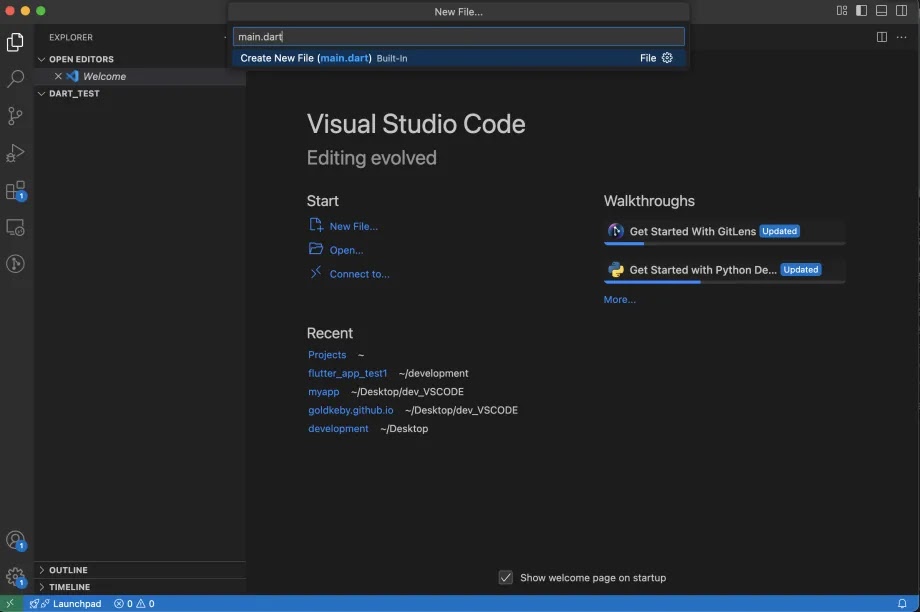Click the Python walkthrough icon
This screenshot has width=920, height=612.
coord(615,270)
